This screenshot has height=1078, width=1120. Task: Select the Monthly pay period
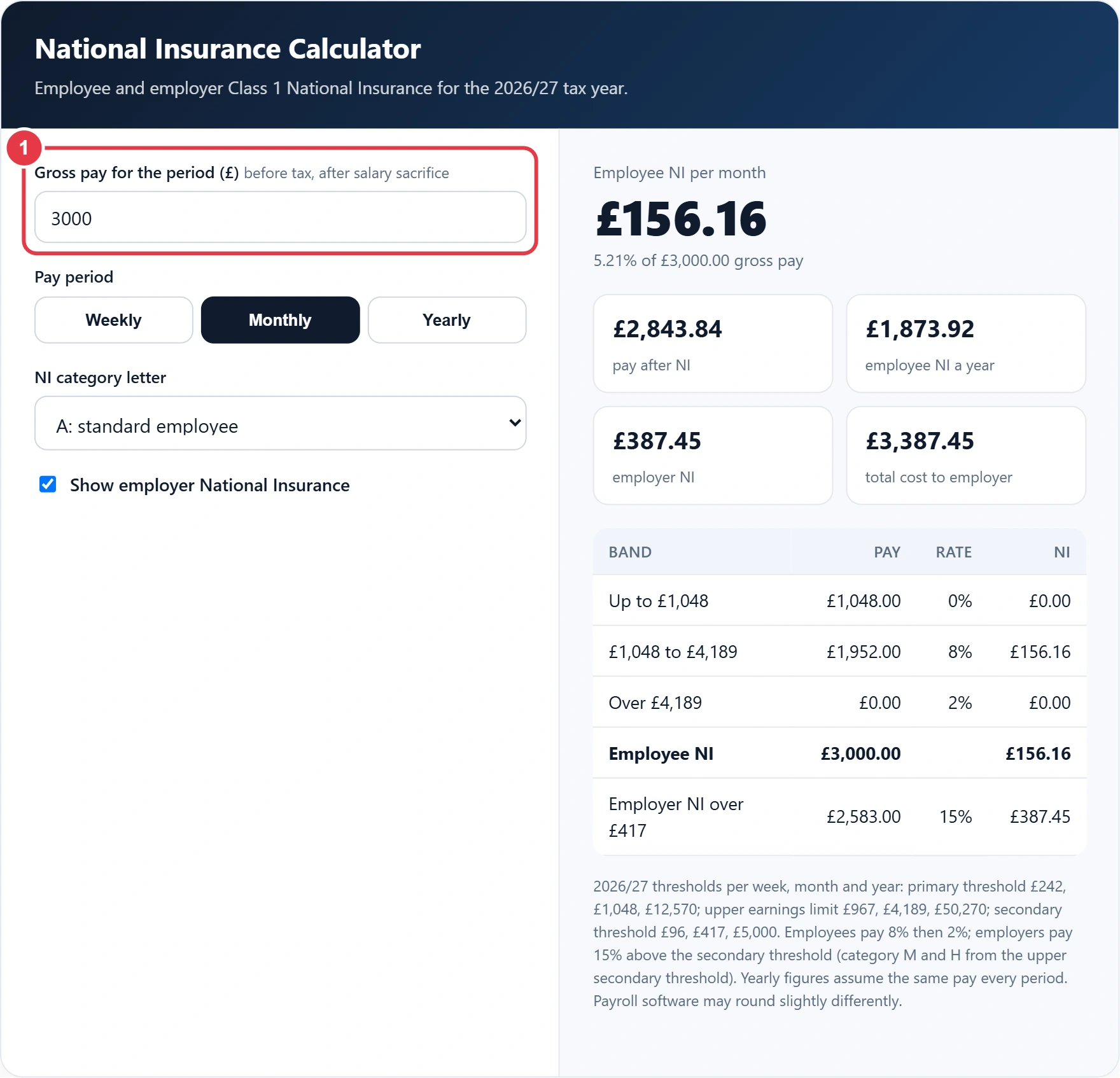point(280,320)
